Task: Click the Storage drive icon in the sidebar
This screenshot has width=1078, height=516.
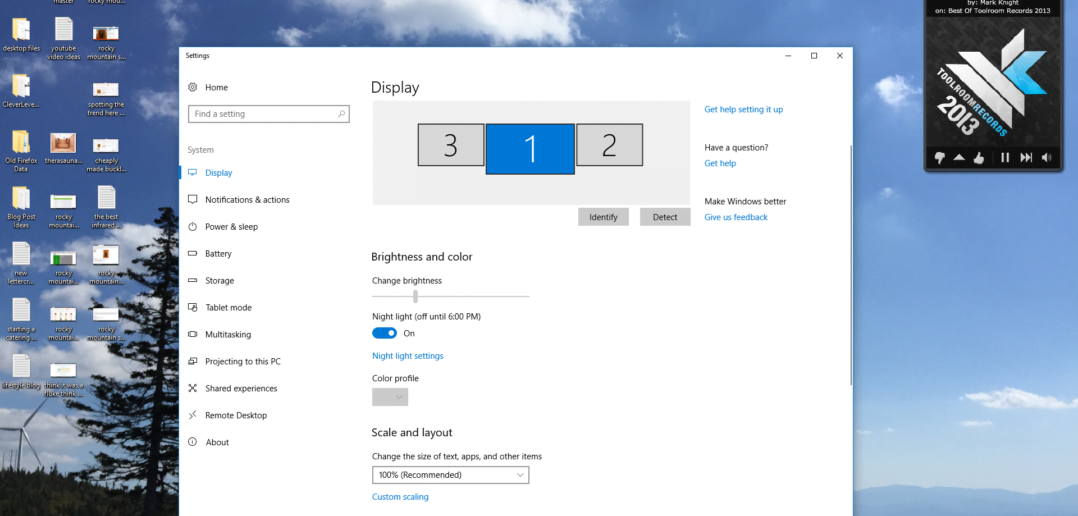Action: point(192,280)
